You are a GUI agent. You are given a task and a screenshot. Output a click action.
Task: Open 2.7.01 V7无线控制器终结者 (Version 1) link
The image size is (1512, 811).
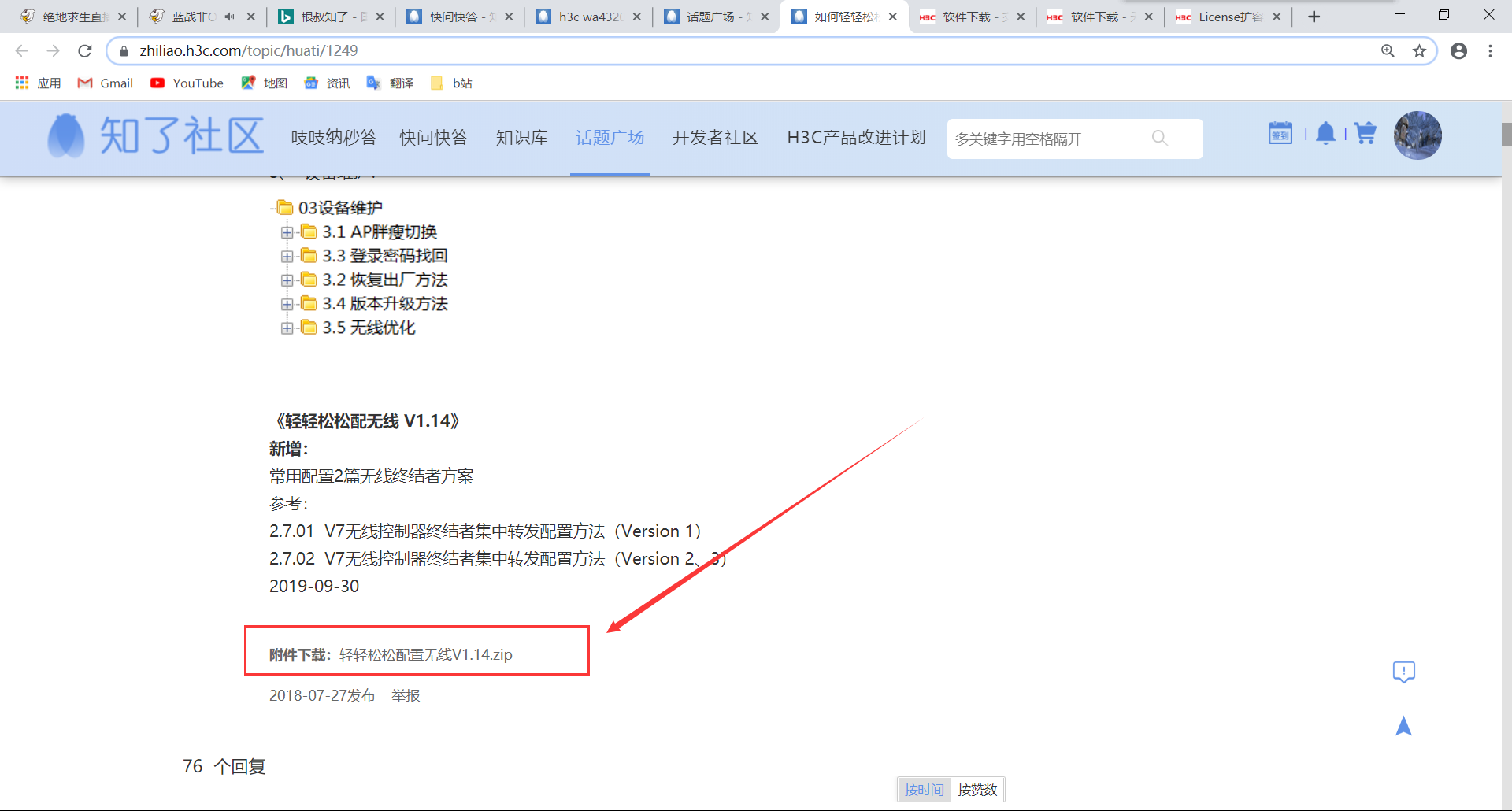pyautogui.click(x=484, y=531)
